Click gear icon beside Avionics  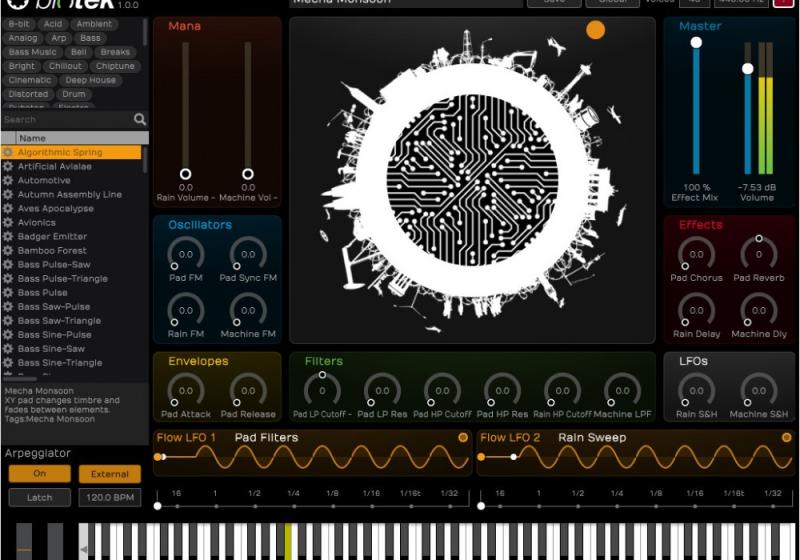(x=8, y=222)
